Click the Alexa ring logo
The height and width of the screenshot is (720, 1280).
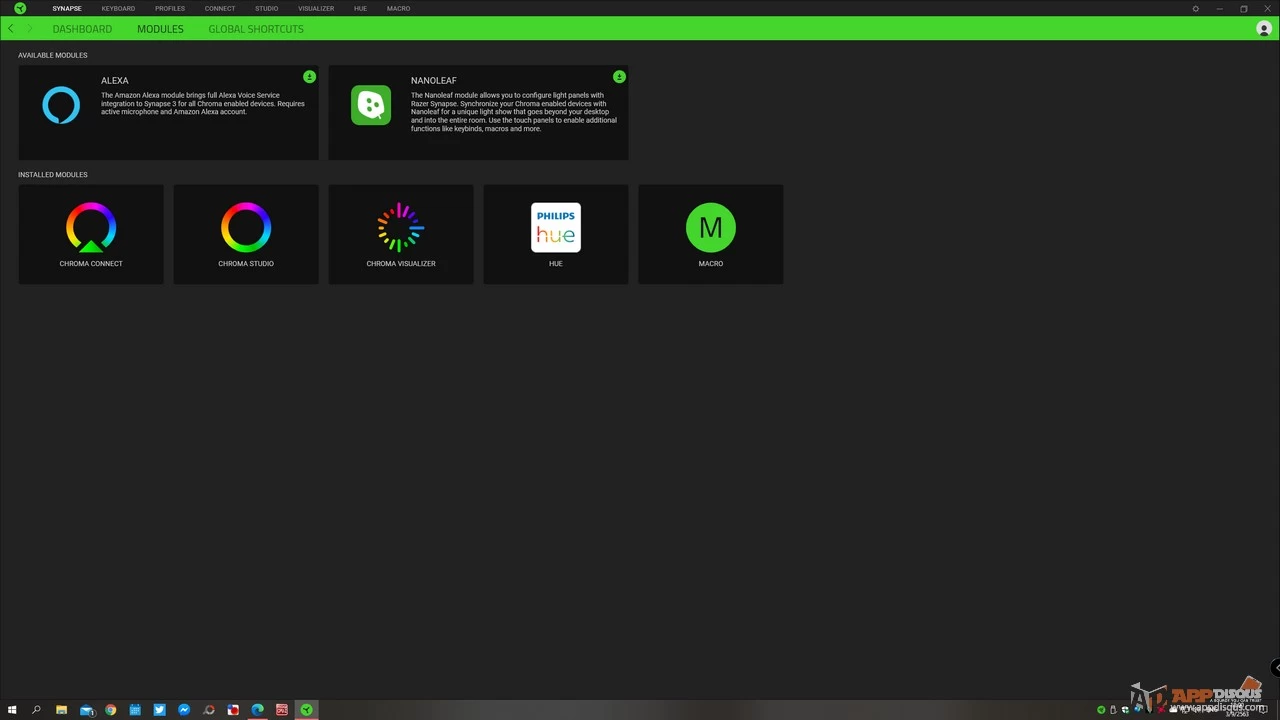click(x=61, y=105)
